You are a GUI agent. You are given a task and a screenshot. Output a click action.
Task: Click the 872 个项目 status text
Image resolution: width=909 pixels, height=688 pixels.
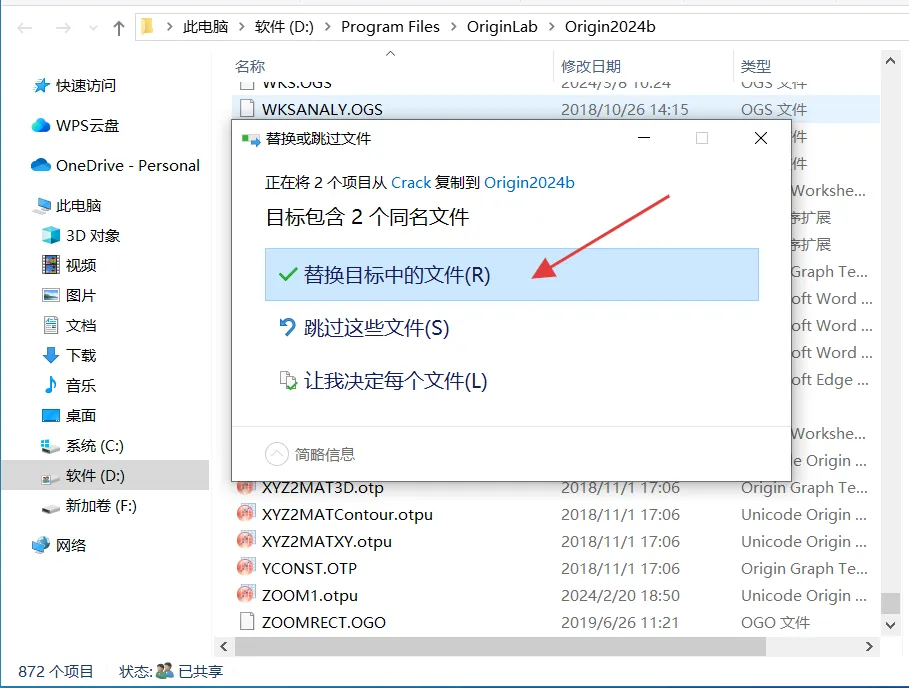click(x=56, y=671)
